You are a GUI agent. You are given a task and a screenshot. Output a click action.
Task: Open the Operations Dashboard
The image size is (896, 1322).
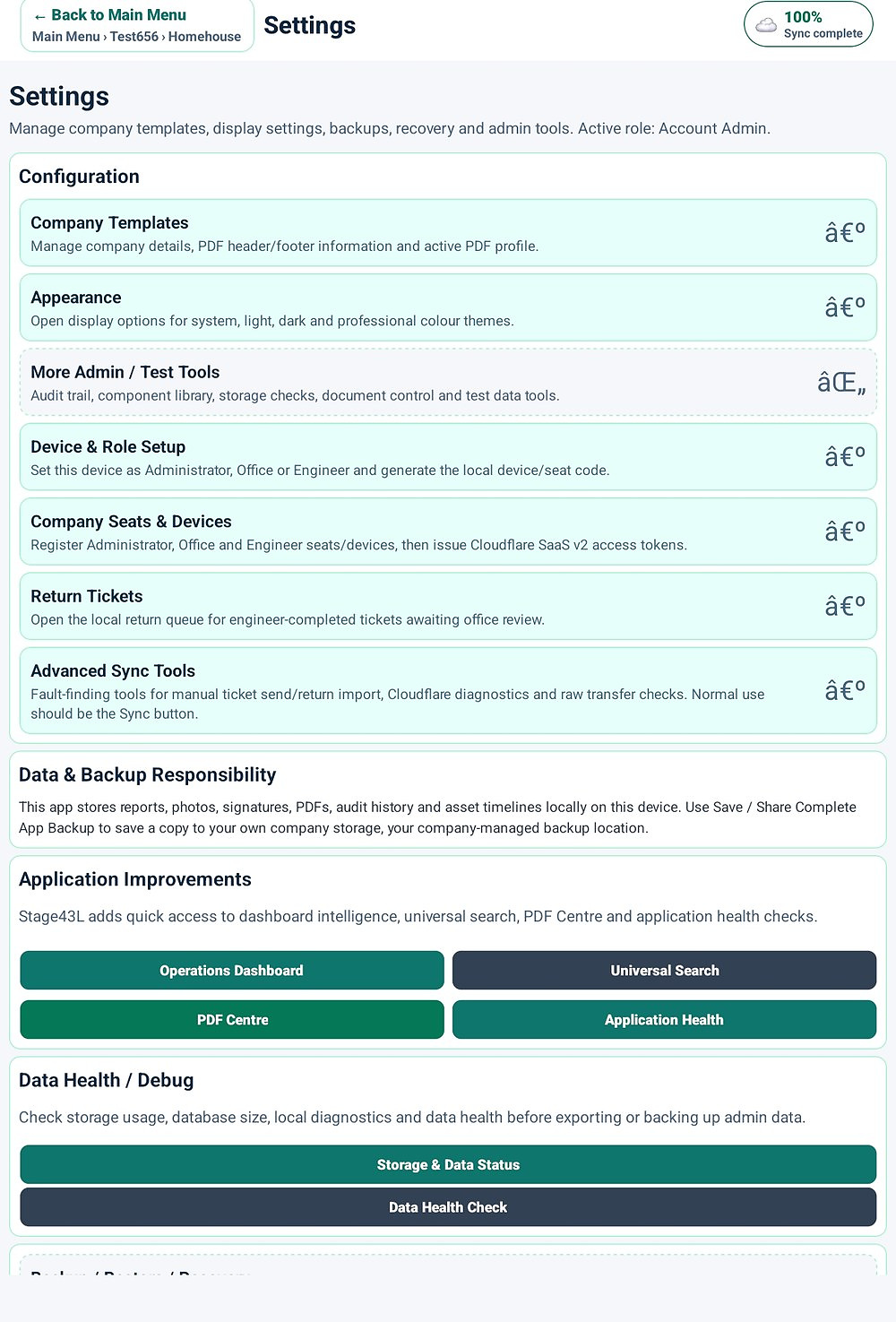[232, 971]
